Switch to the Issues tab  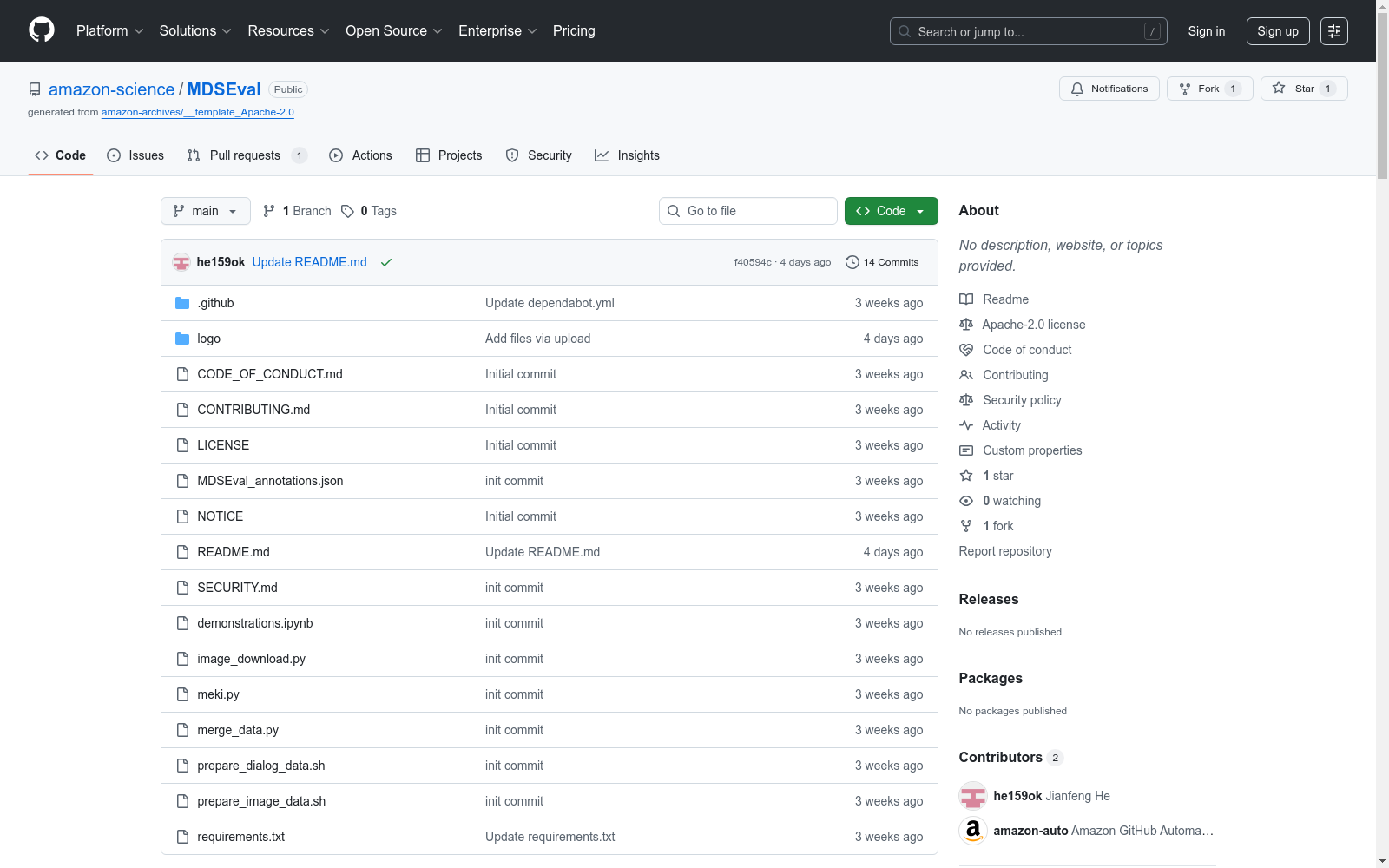tap(135, 155)
